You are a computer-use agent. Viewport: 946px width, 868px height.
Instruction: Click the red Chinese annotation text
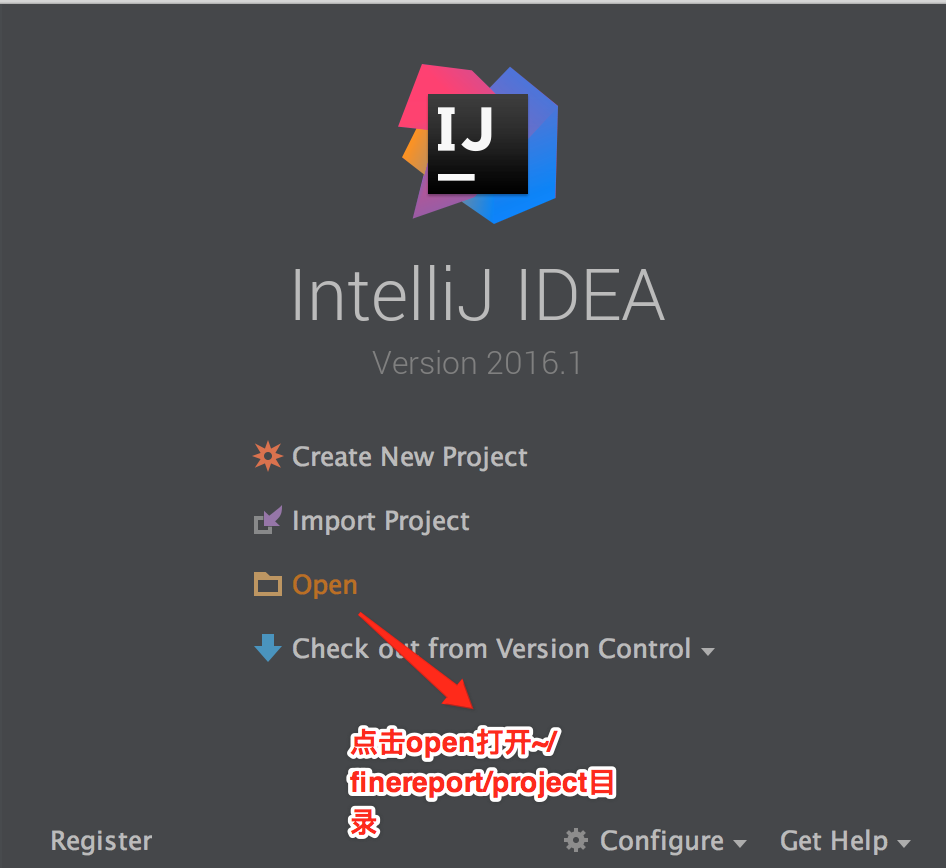click(481, 782)
